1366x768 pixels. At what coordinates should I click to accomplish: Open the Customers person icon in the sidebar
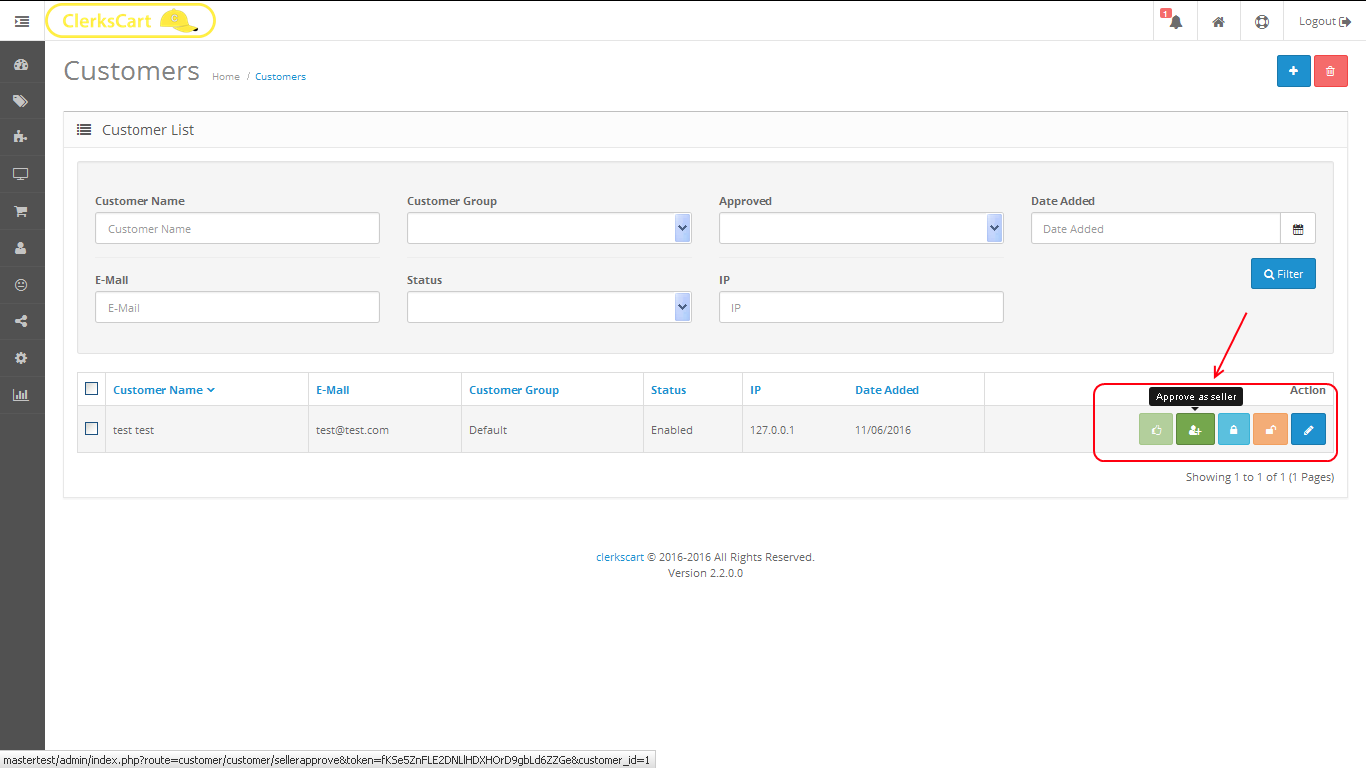click(21, 248)
